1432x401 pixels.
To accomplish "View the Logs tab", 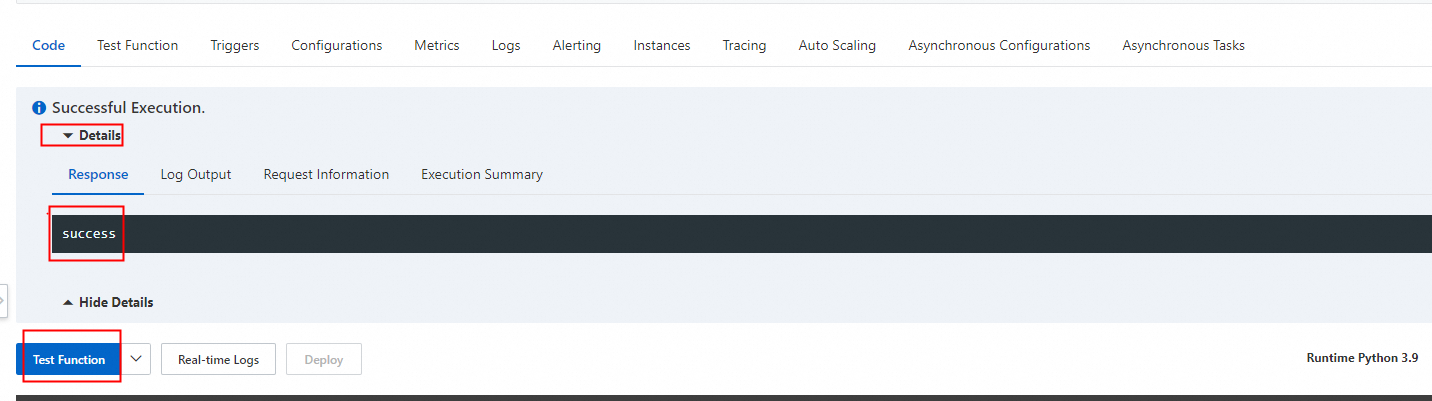I will (506, 45).
